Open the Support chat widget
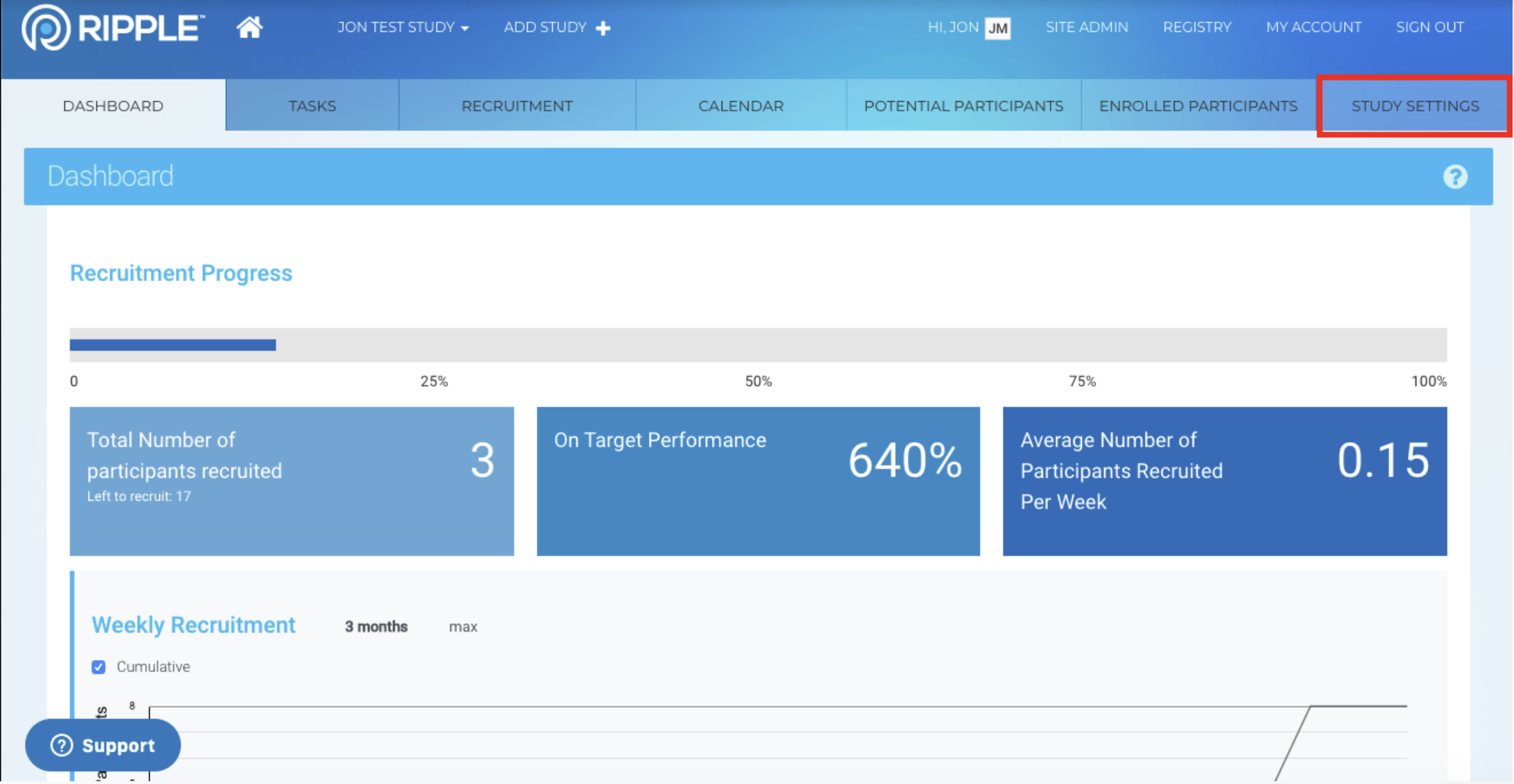This screenshot has width=1514, height=784. pos(103,745)
